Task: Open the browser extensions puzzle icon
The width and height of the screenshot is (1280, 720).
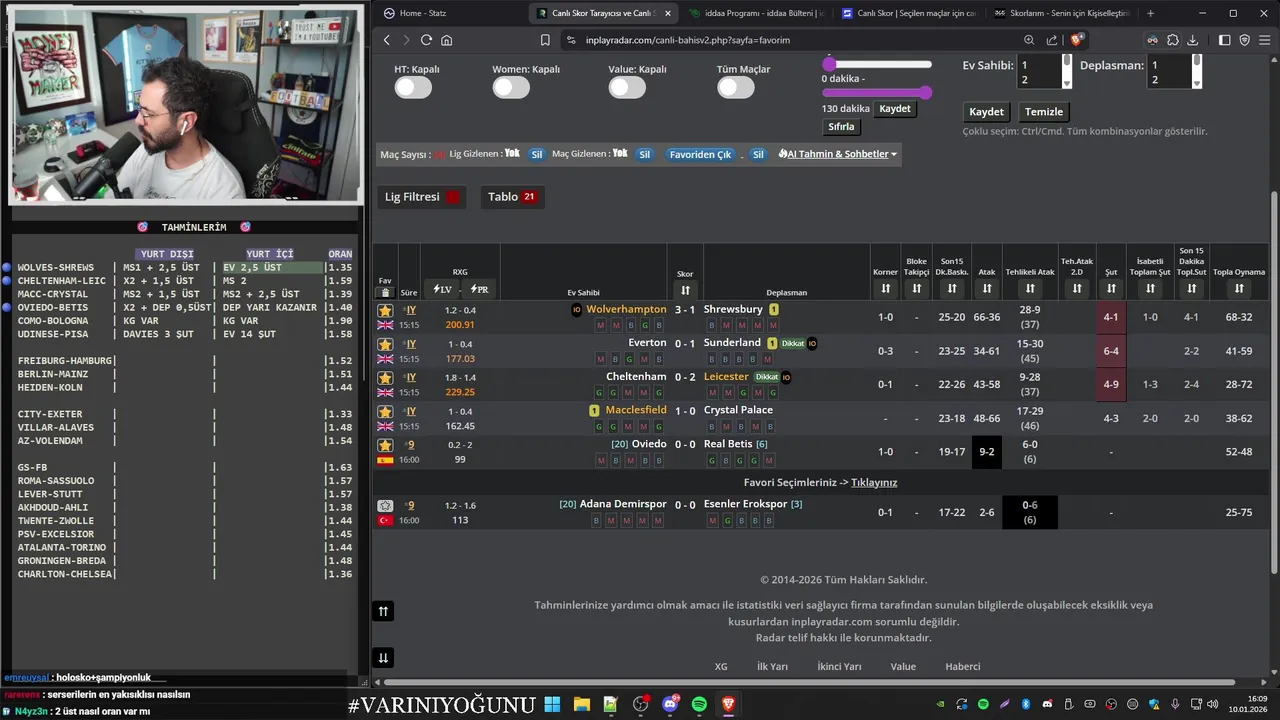Action: point(1173,40)
